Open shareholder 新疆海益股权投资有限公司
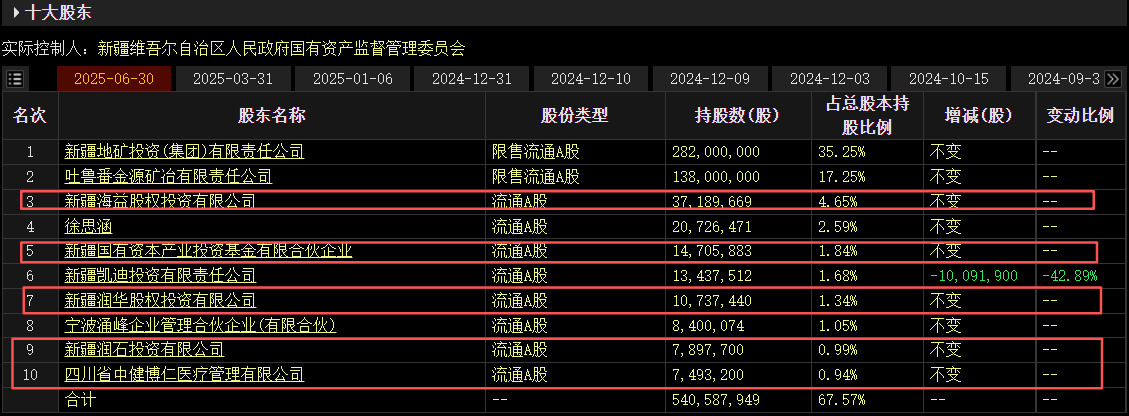Image resolution: width=1129 pixels, height=416 pixels. point(160,202)
